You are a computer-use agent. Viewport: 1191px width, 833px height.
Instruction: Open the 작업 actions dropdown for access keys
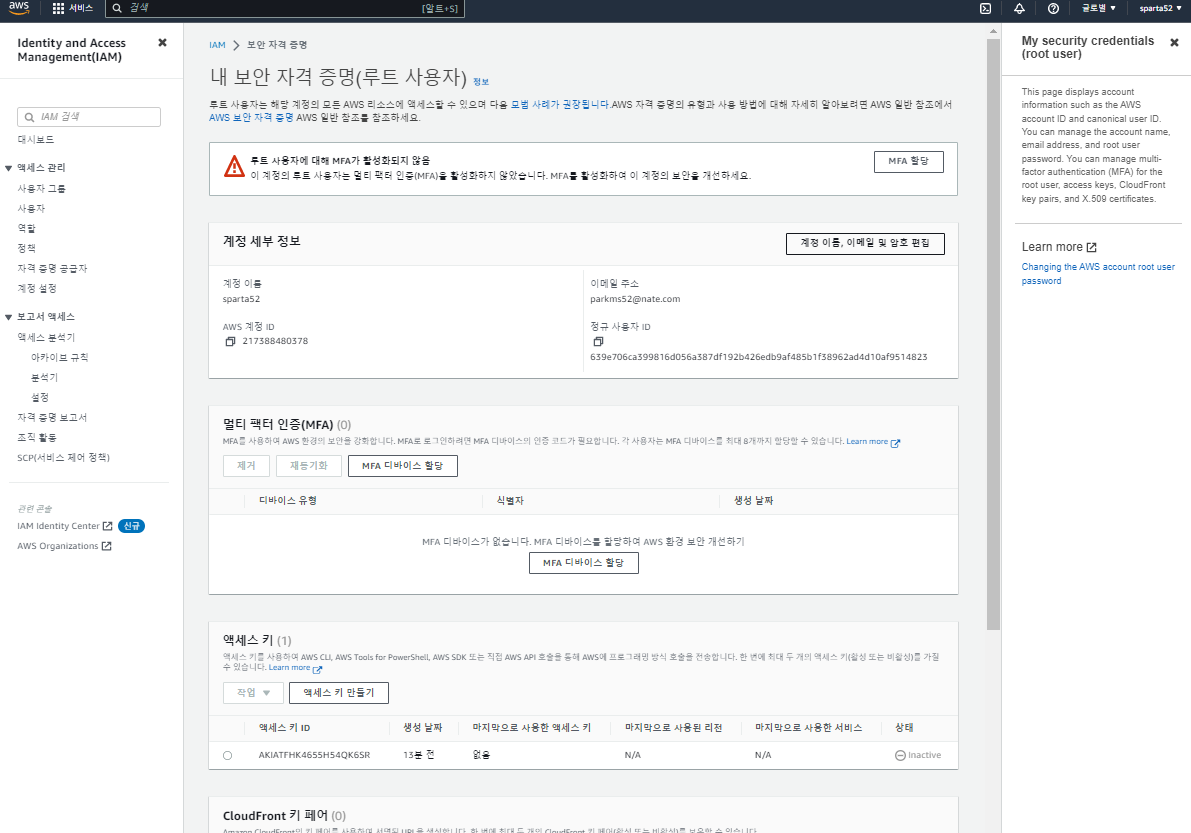point(253,693)
